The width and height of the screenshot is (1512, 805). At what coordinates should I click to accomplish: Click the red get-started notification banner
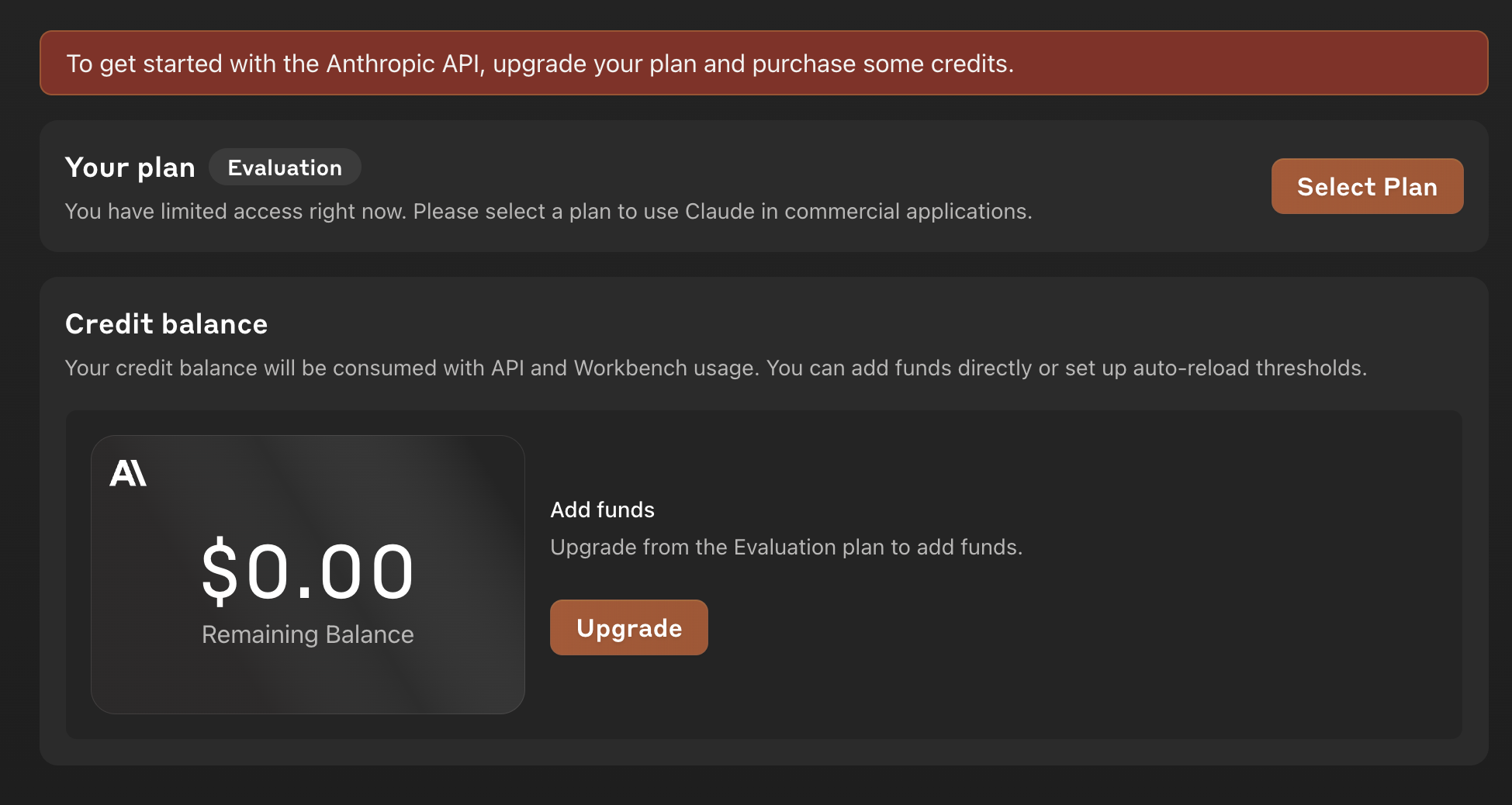pyautogui.click(x=763, y=63)
